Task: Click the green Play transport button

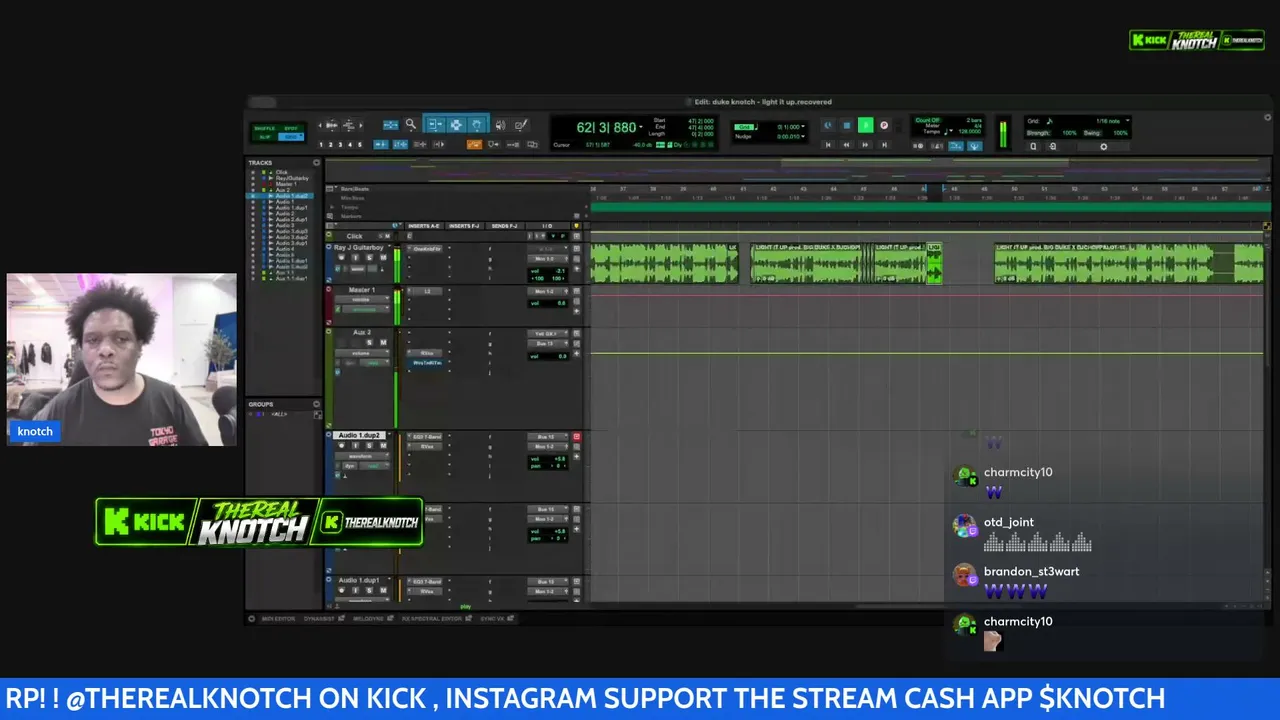Action: 865,125
